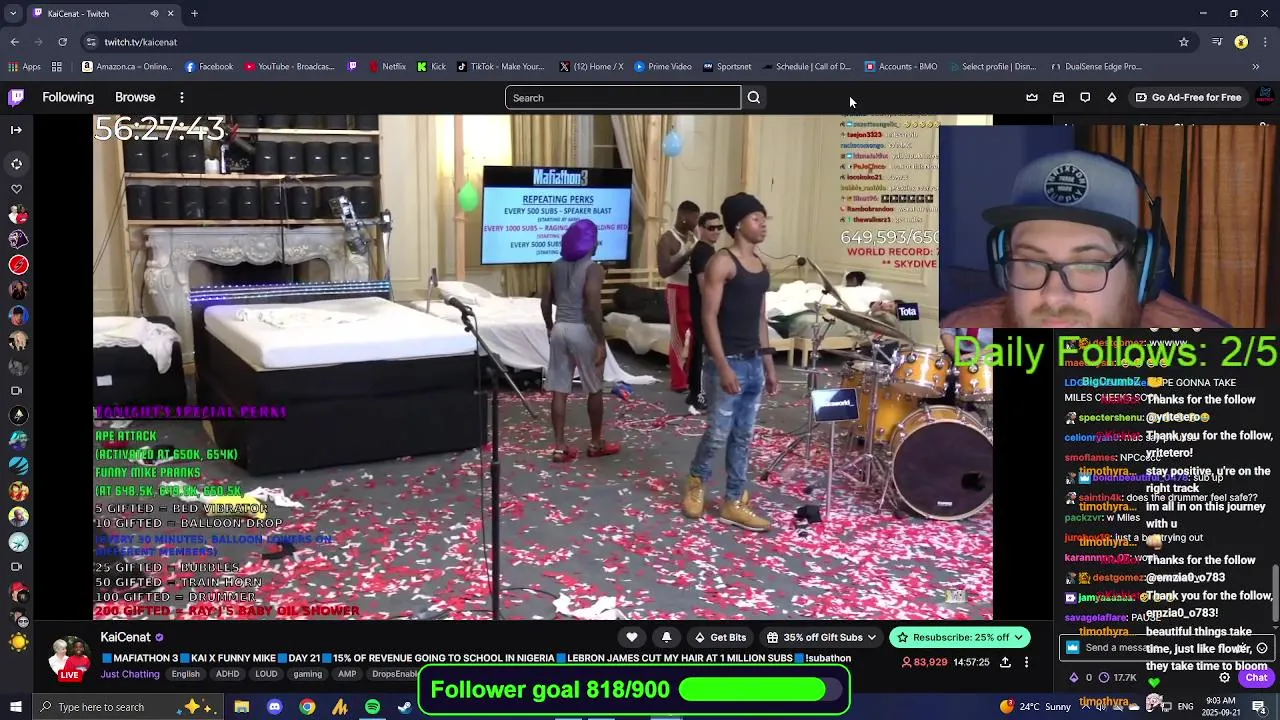Open chat settings gear icon
The image size is (1280, 720).
click(1224, 677)
